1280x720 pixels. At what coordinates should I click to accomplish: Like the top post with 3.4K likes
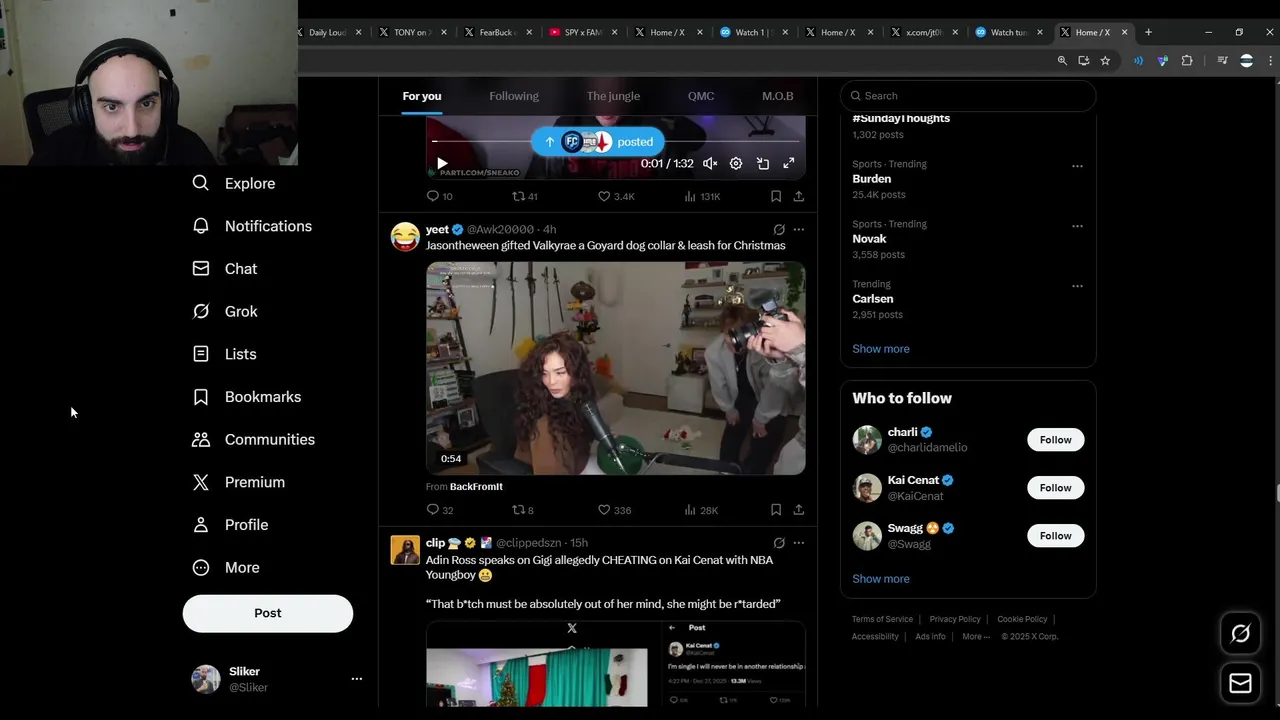[x=616, y=197]
